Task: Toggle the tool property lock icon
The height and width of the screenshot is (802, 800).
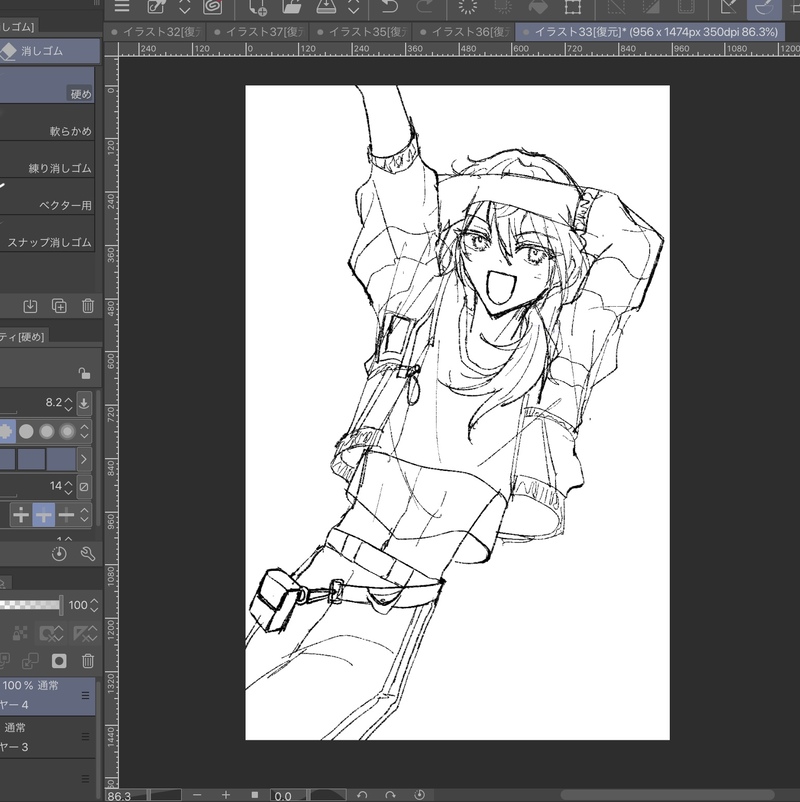Action: pyautogui.click(x=85, y=373)
